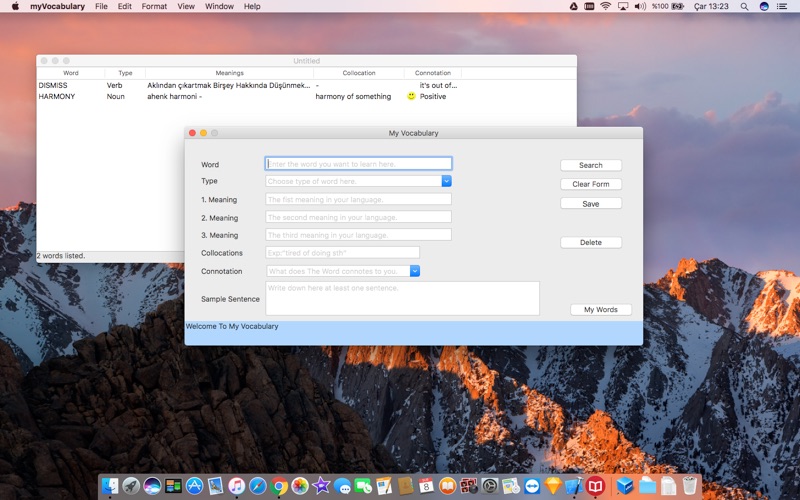This screenshot has height=500, width=800.
Task: Open iBooks orange icon in dock
Action: 447,486
